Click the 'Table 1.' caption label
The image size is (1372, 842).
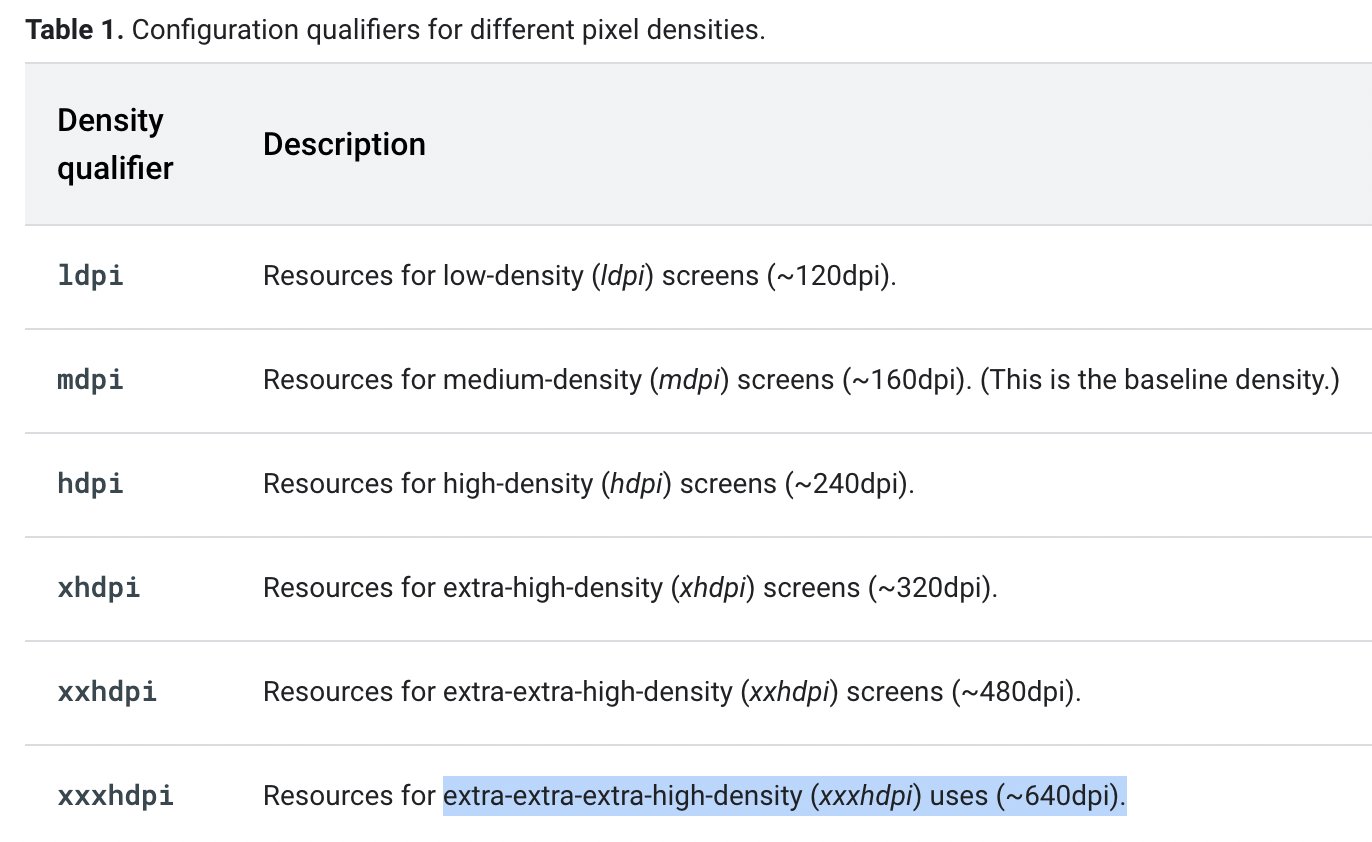point(75,29)
